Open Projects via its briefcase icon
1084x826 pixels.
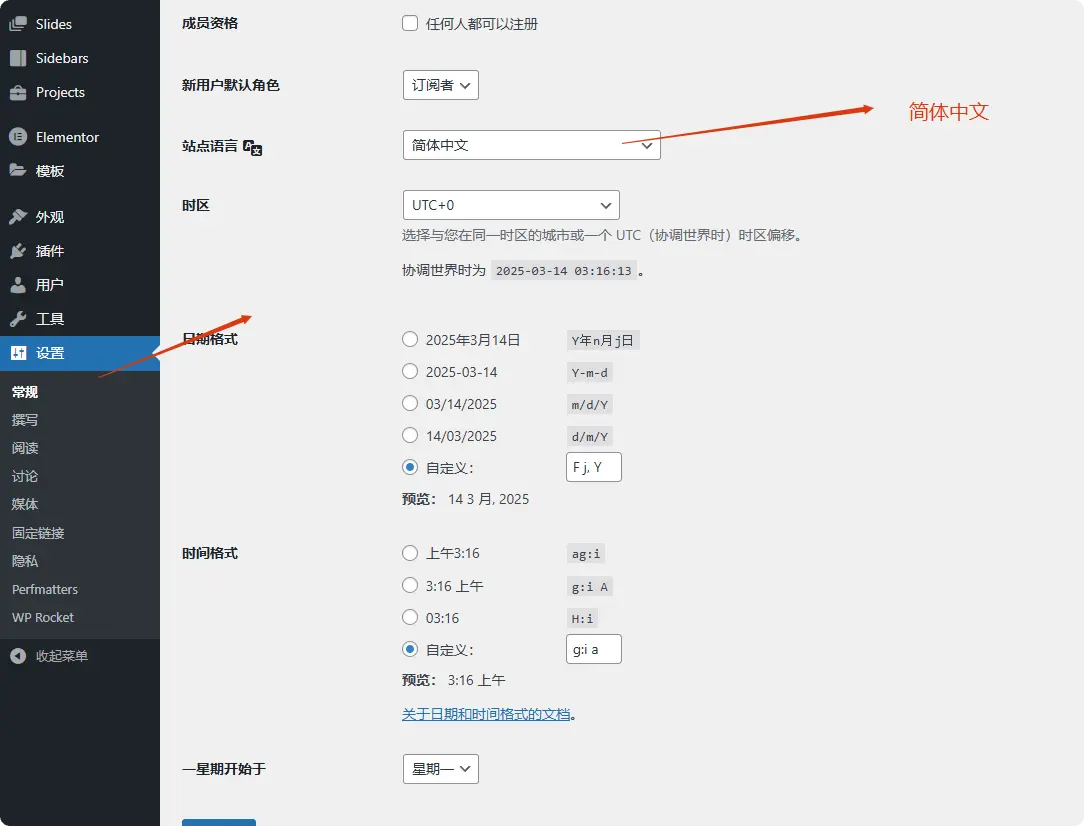(x=18, y=92)
